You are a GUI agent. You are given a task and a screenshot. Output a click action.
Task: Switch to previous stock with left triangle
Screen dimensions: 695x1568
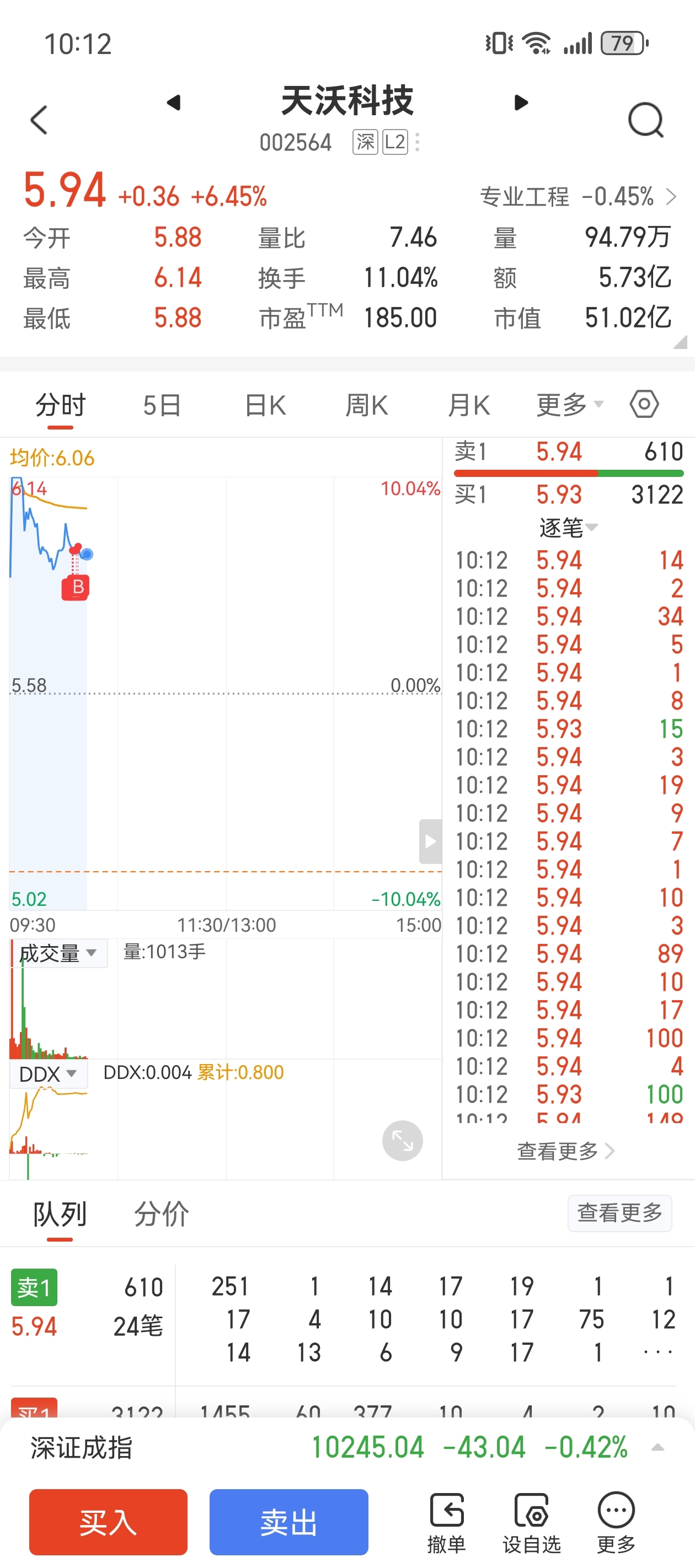(x=174, y=102)
